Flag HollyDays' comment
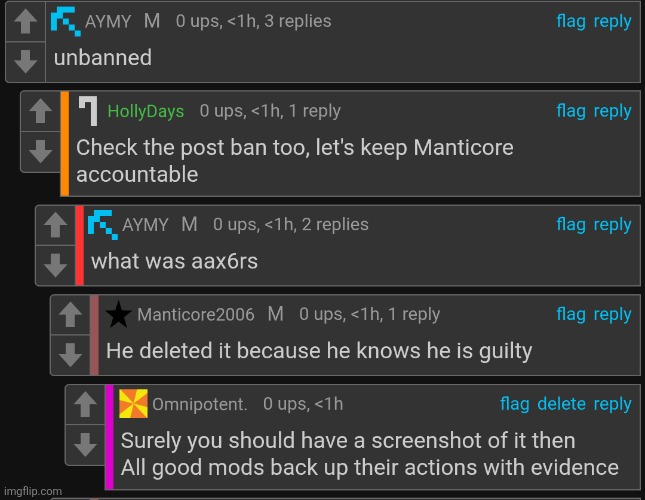Image resolution: width=645 pixels, height=500 pixels. click(x=571, y=111)
